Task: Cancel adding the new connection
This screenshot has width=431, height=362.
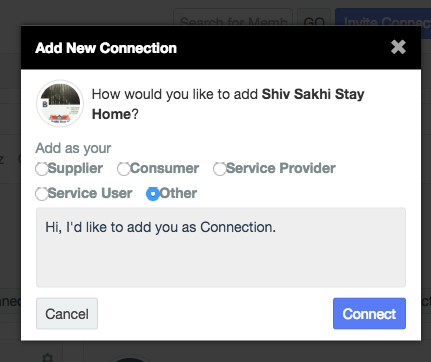Action: [67, 313]
